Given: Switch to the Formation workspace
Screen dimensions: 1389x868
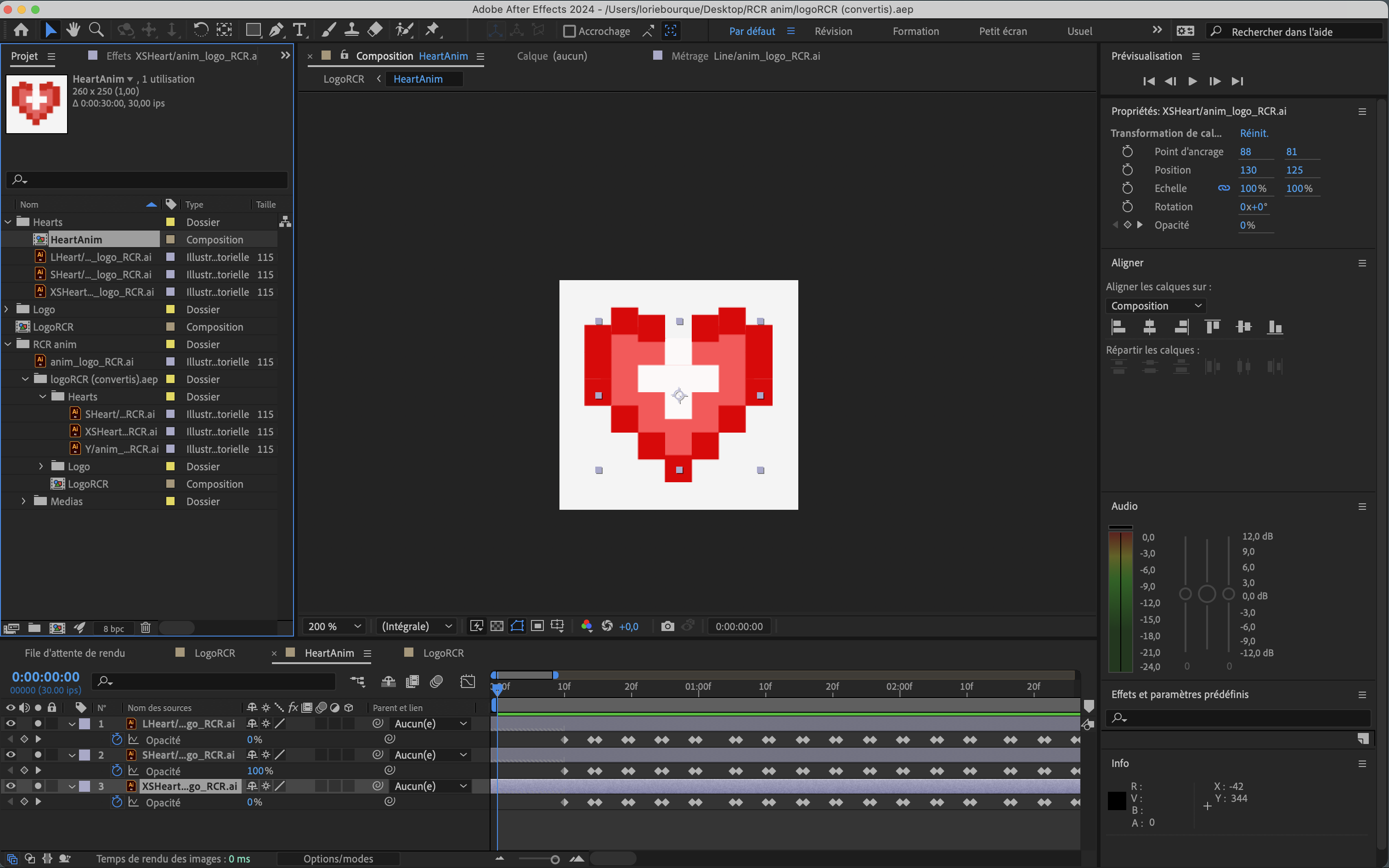Looking at the screenshot, I should (915, 32).
